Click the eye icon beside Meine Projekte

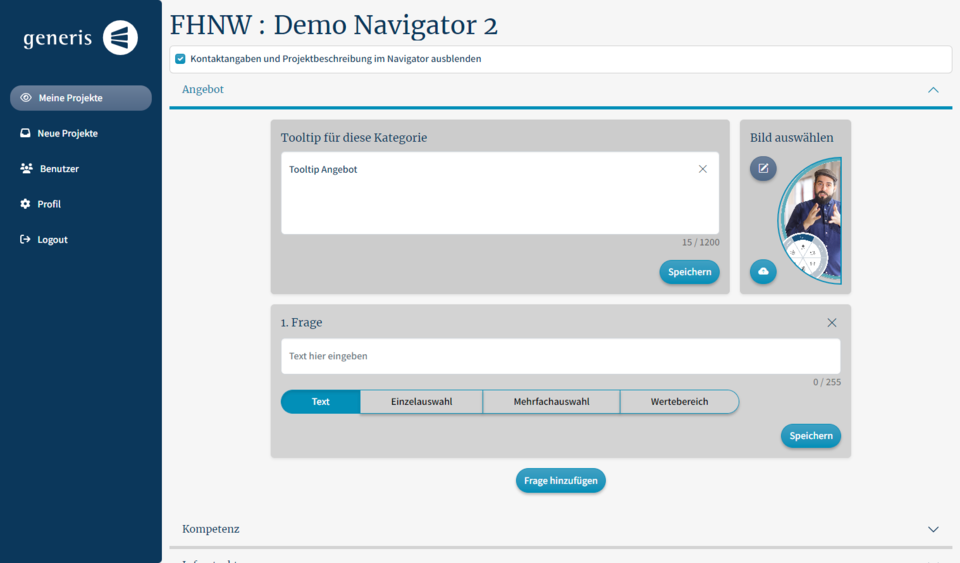click(26, 98)
